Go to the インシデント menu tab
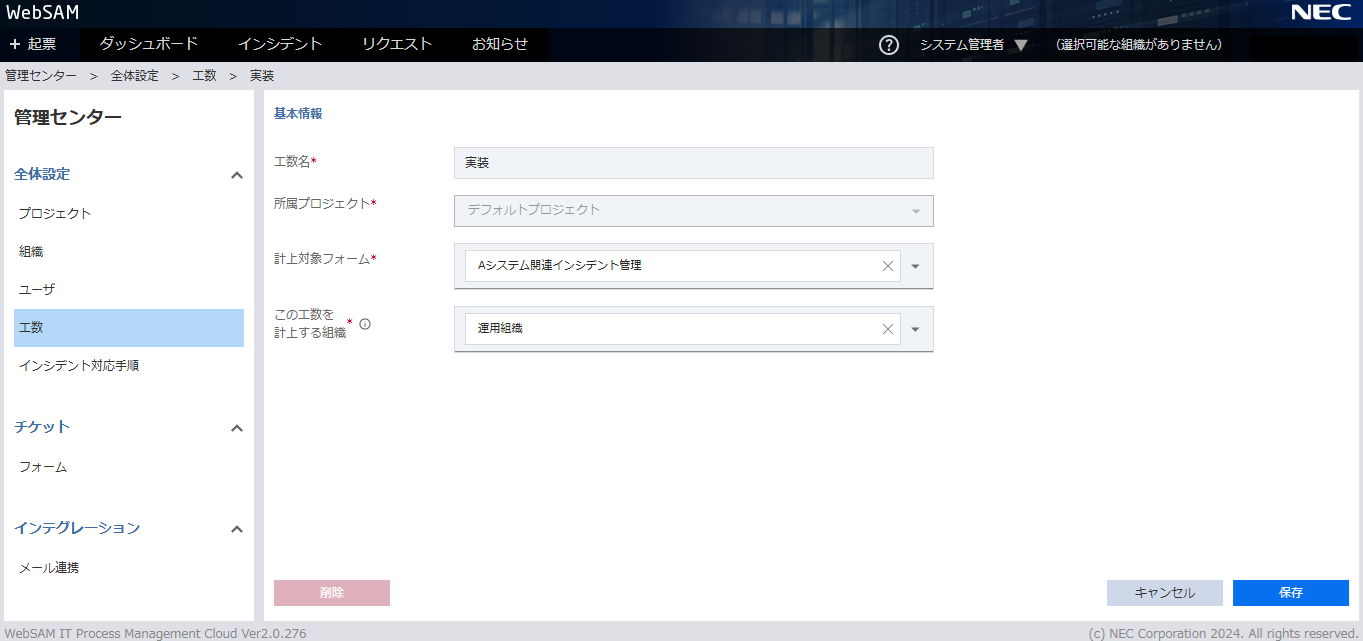This screenshot has width=1363, height=641. pyautogui.click(x=280, y=44)
